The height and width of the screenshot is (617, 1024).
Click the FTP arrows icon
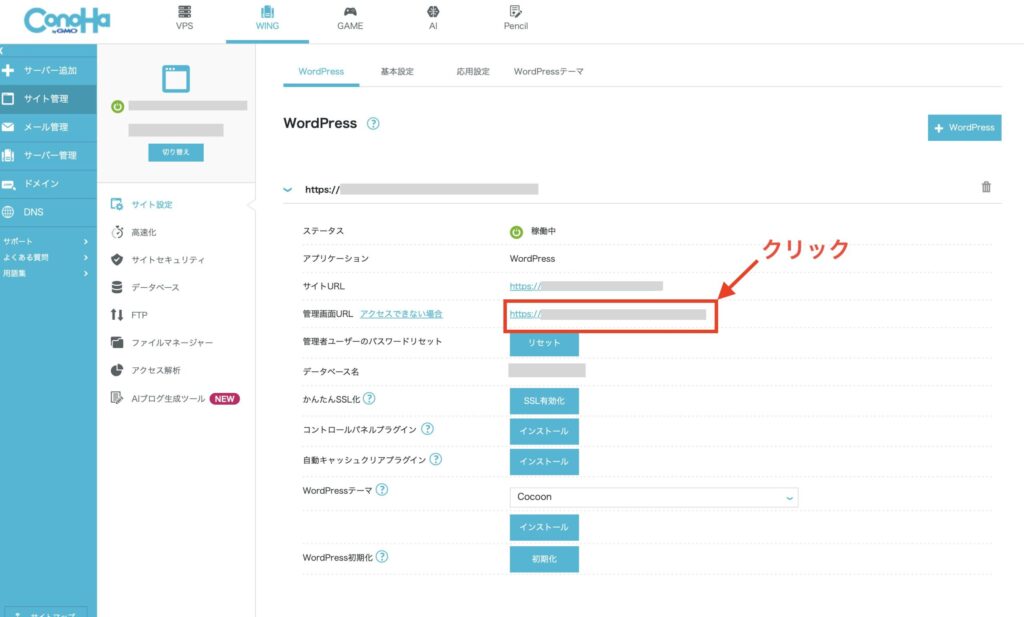coord(117,315)
